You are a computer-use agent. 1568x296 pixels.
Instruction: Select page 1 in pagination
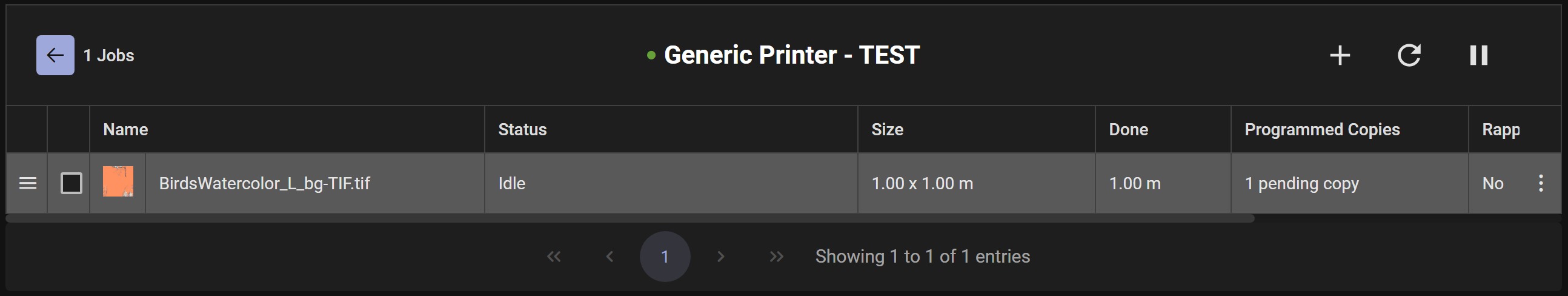pos(665,257)
